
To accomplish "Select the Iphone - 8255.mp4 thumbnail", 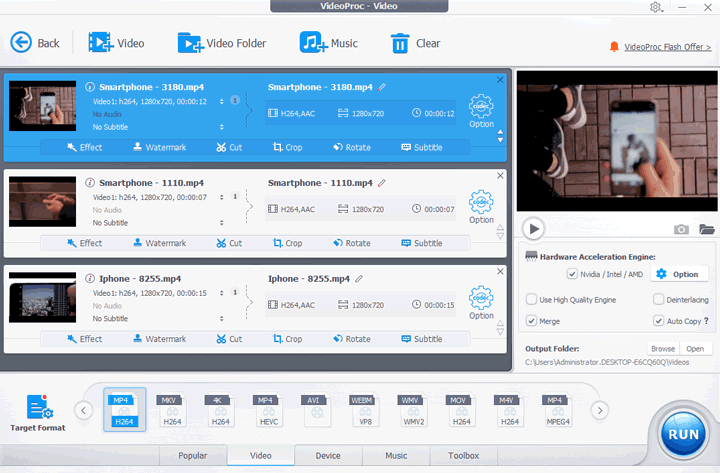I will [42, 297].
